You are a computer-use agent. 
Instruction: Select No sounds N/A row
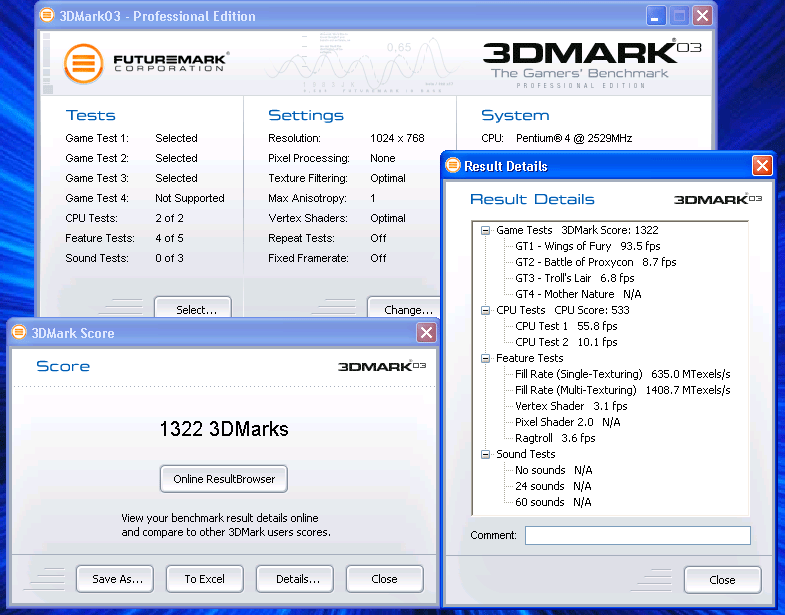tap(553, 471)
